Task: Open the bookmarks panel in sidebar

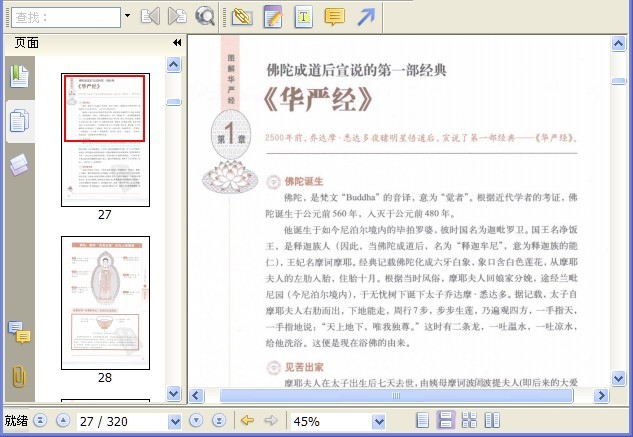Action: pyautogui.click(x=19, y=76)
